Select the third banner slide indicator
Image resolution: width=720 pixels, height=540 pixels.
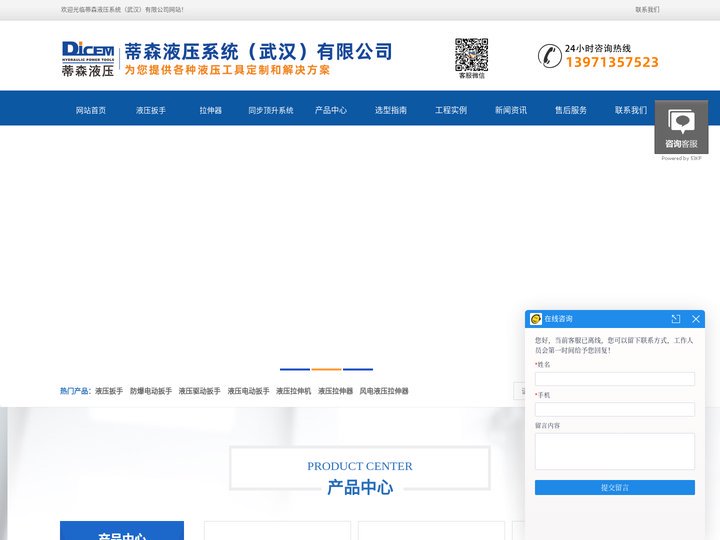pos(358,369)
